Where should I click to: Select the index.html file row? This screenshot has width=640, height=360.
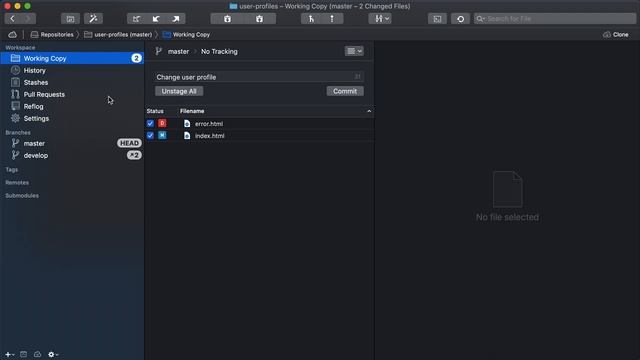coord(260,136)
